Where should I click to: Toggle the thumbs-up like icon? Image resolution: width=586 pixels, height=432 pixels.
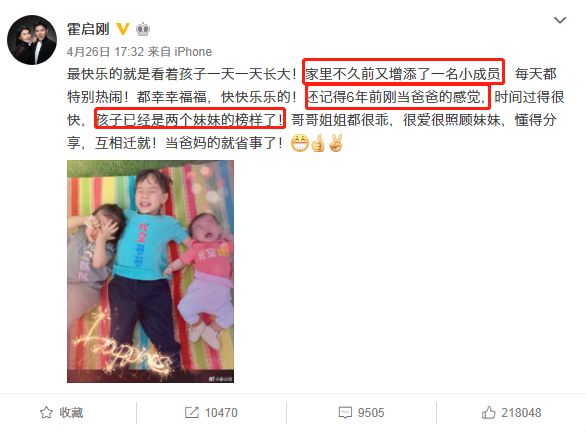488,413
